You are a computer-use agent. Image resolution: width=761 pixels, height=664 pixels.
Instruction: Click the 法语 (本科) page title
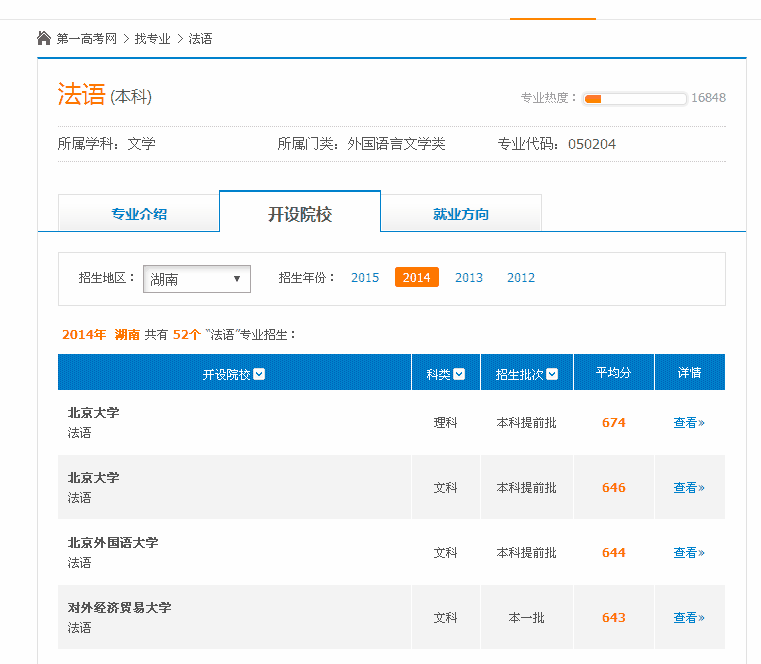tap(105, 94)
